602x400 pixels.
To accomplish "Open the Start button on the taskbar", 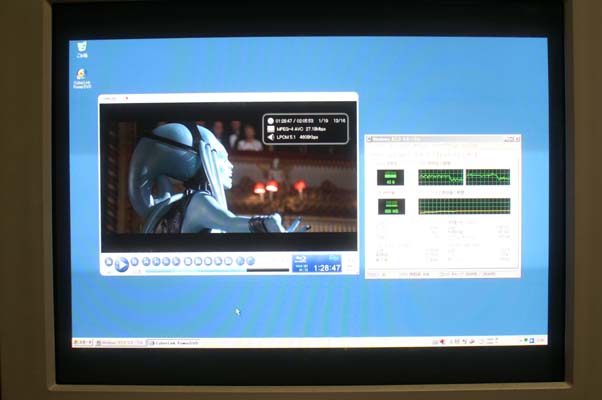I will pyautogui.click(x=83, y=342).
